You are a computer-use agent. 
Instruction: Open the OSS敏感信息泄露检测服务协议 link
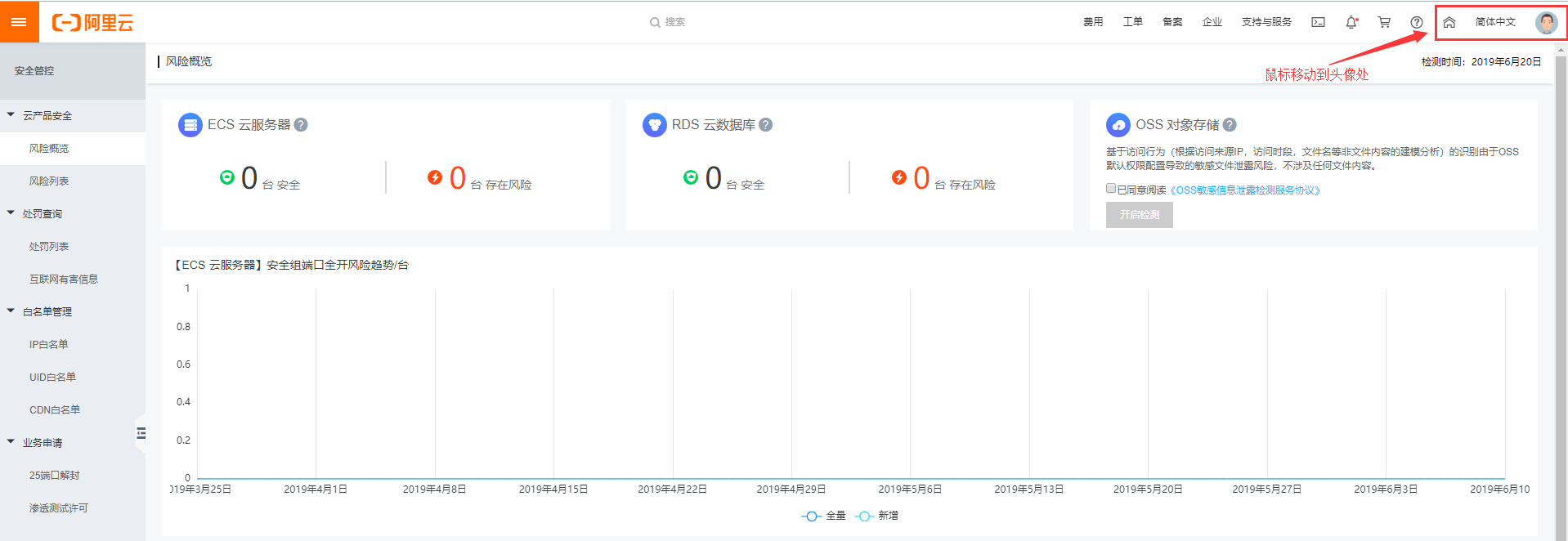click(x=1245, y=190)
